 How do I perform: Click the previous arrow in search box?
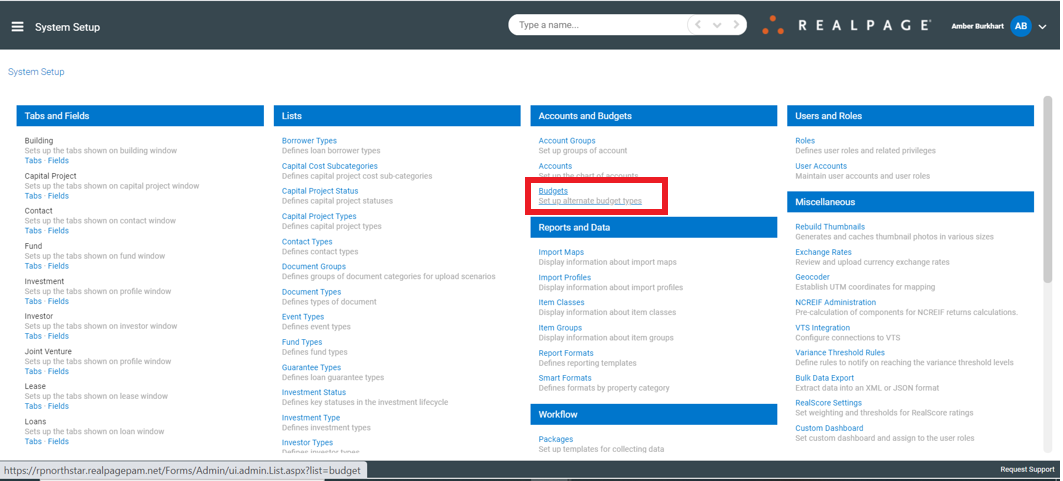[x=698, y=25]
